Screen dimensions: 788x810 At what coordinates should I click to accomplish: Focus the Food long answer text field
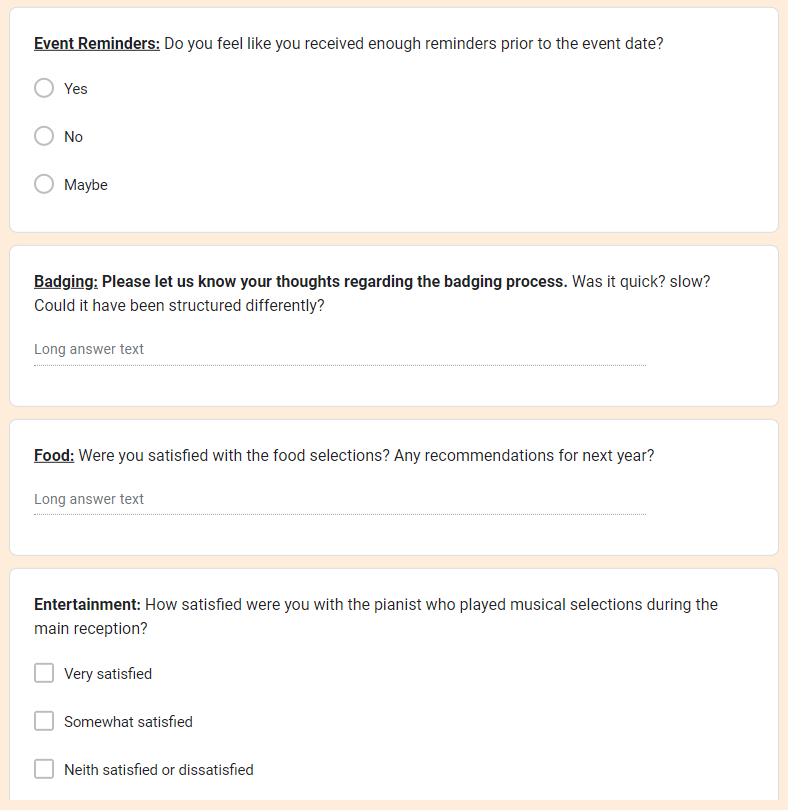(339, 500)
